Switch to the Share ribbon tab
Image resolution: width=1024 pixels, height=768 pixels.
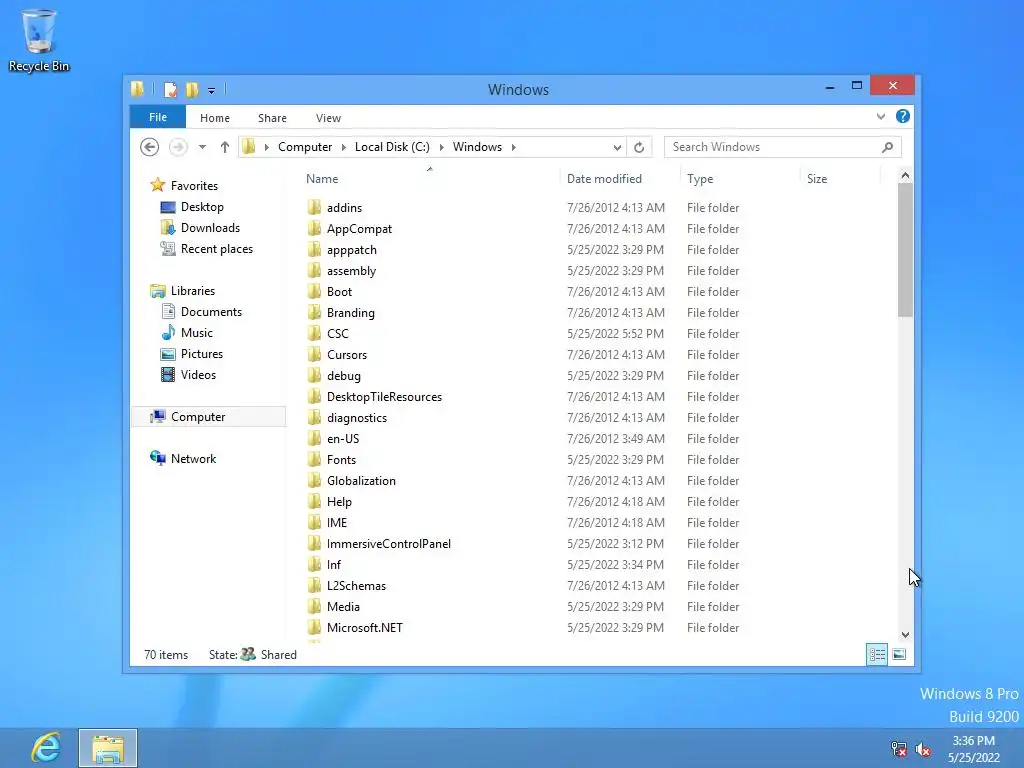(x=272, y=118)
